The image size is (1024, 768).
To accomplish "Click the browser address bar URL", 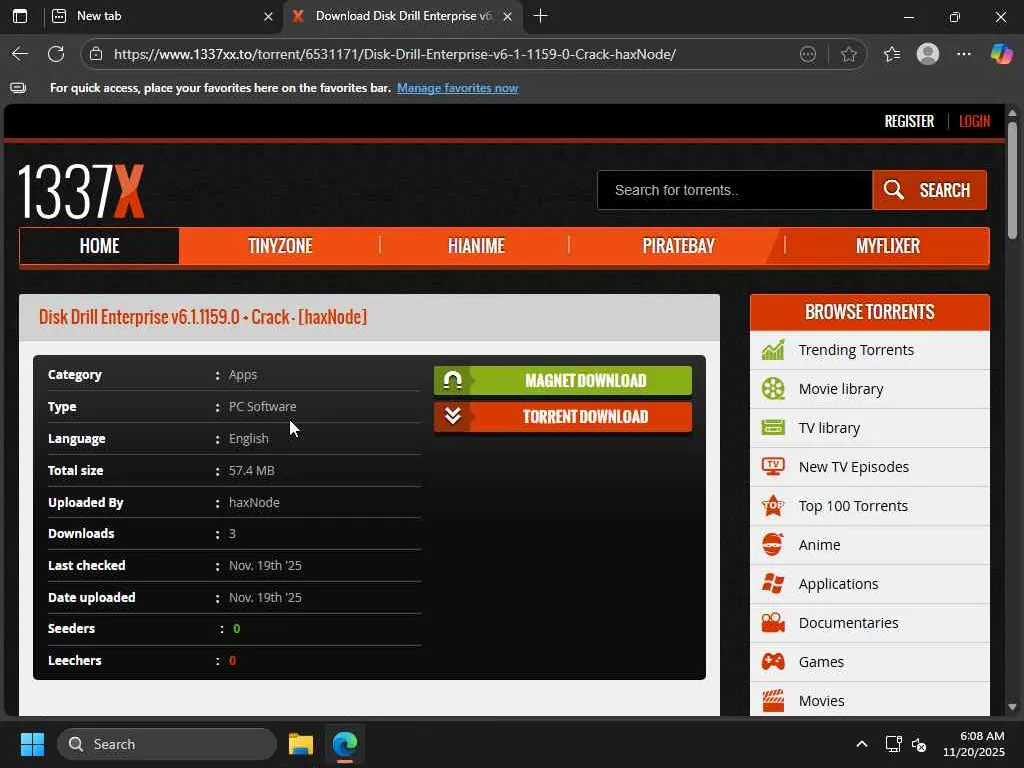I will pos(394,54).
